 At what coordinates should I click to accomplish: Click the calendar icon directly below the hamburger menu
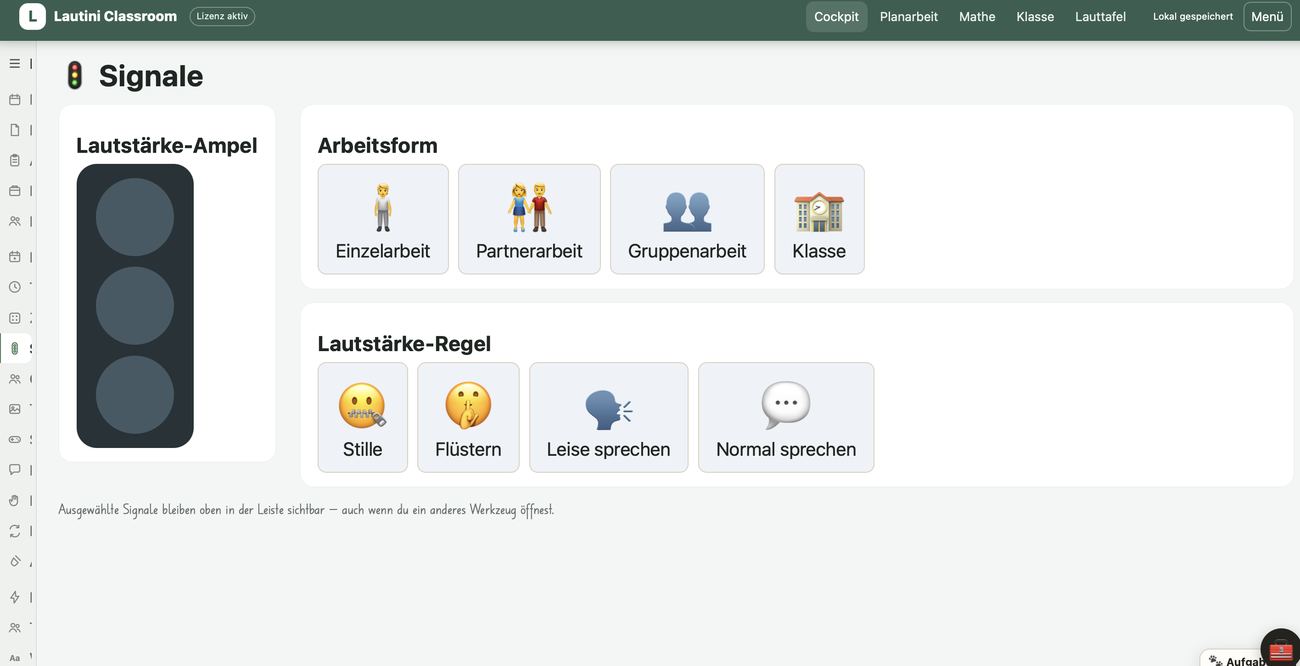(x=14, y=99)
